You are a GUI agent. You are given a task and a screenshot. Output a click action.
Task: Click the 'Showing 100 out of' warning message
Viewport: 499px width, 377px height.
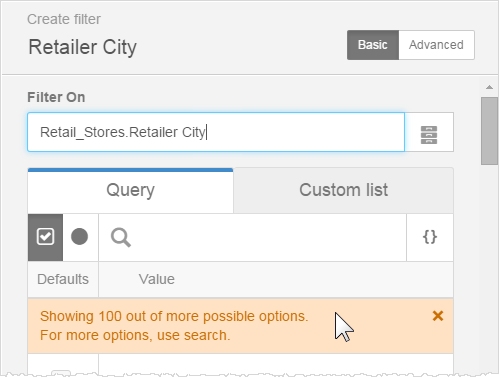coord(174,326)
